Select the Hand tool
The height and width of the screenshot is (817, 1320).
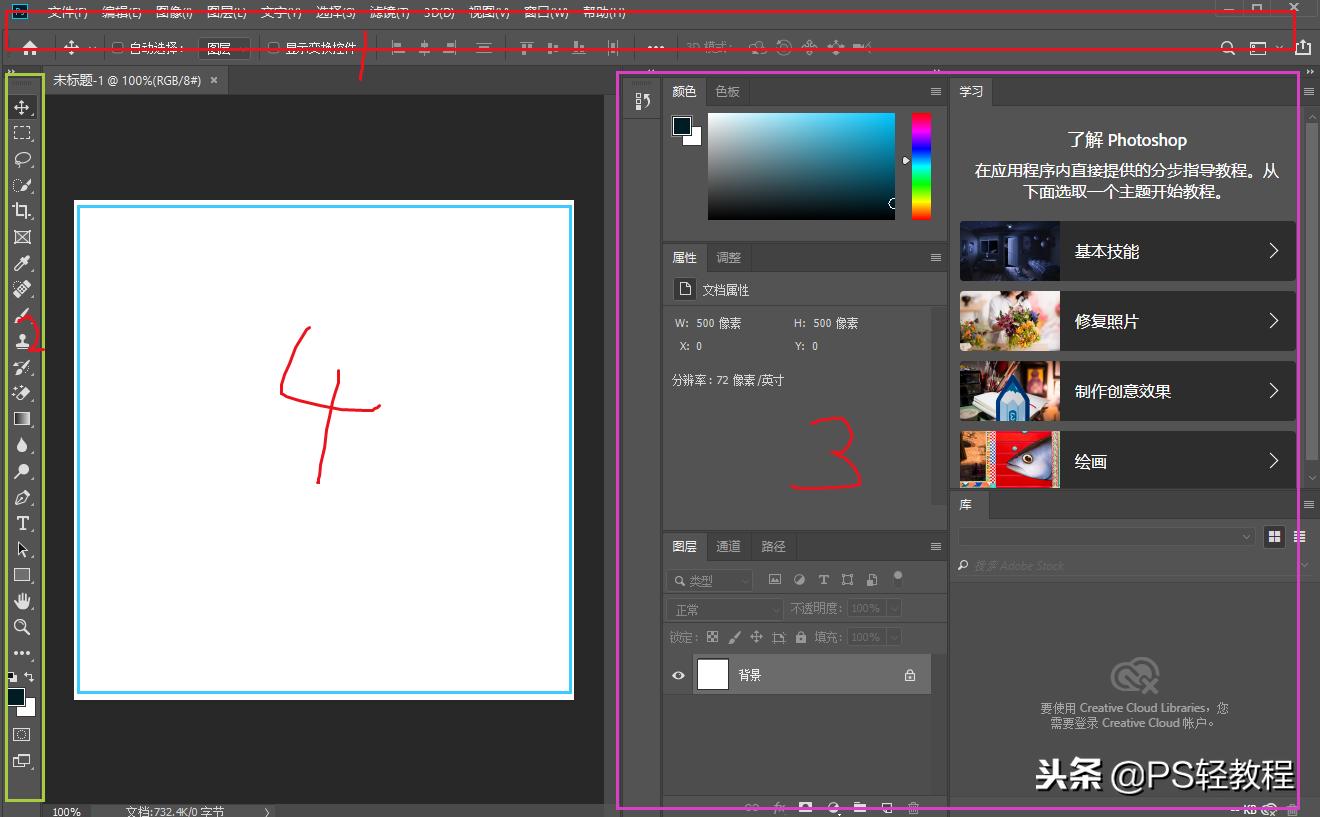22,601
